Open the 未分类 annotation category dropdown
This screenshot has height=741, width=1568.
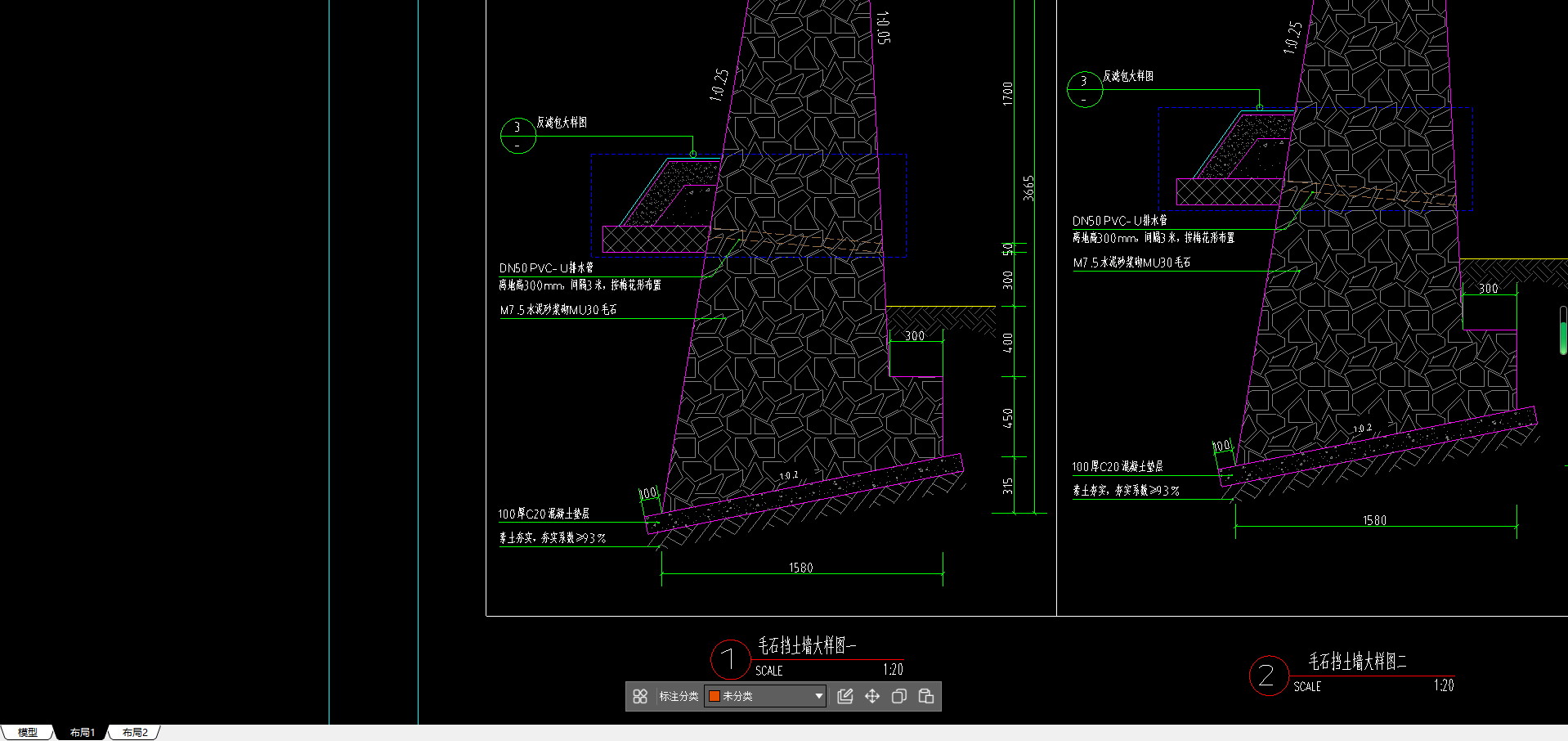(766, 696)
